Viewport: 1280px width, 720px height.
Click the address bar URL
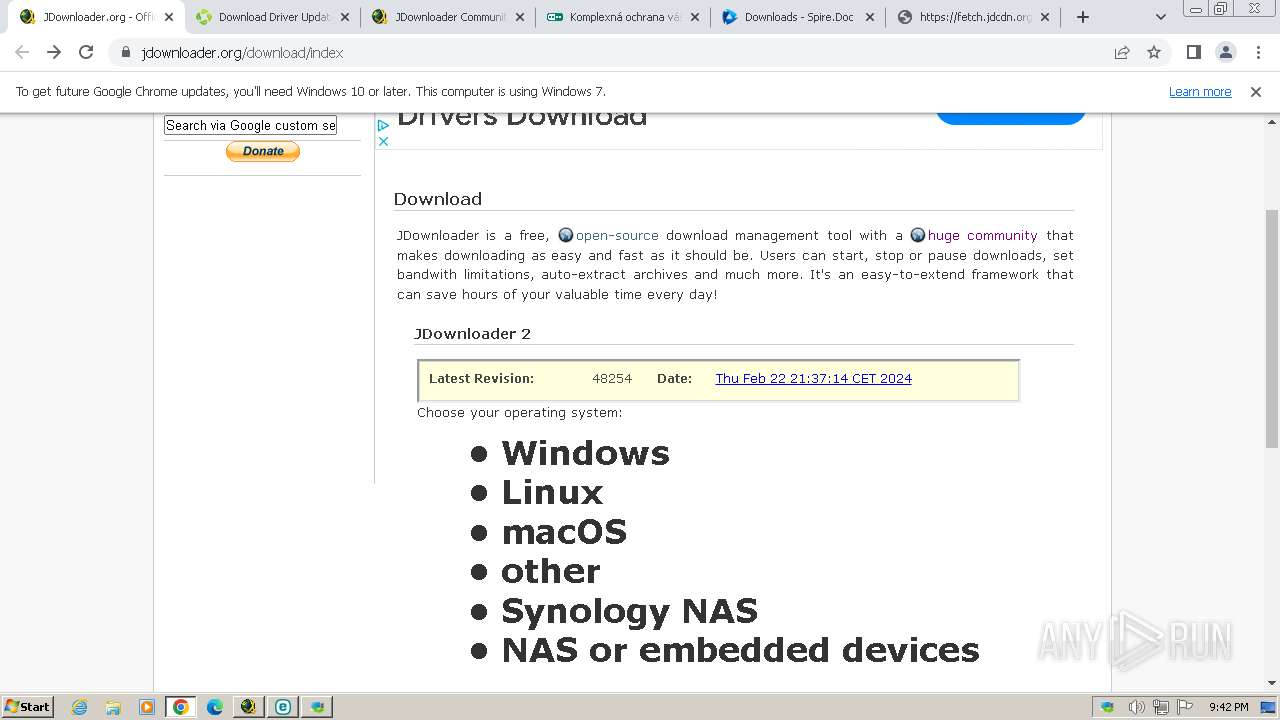242,52
